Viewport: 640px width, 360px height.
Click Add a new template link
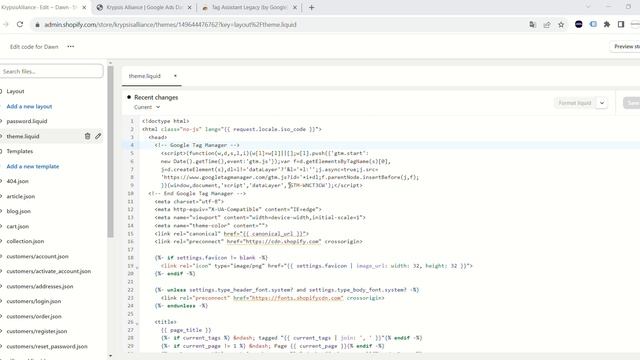coord(33,167)
